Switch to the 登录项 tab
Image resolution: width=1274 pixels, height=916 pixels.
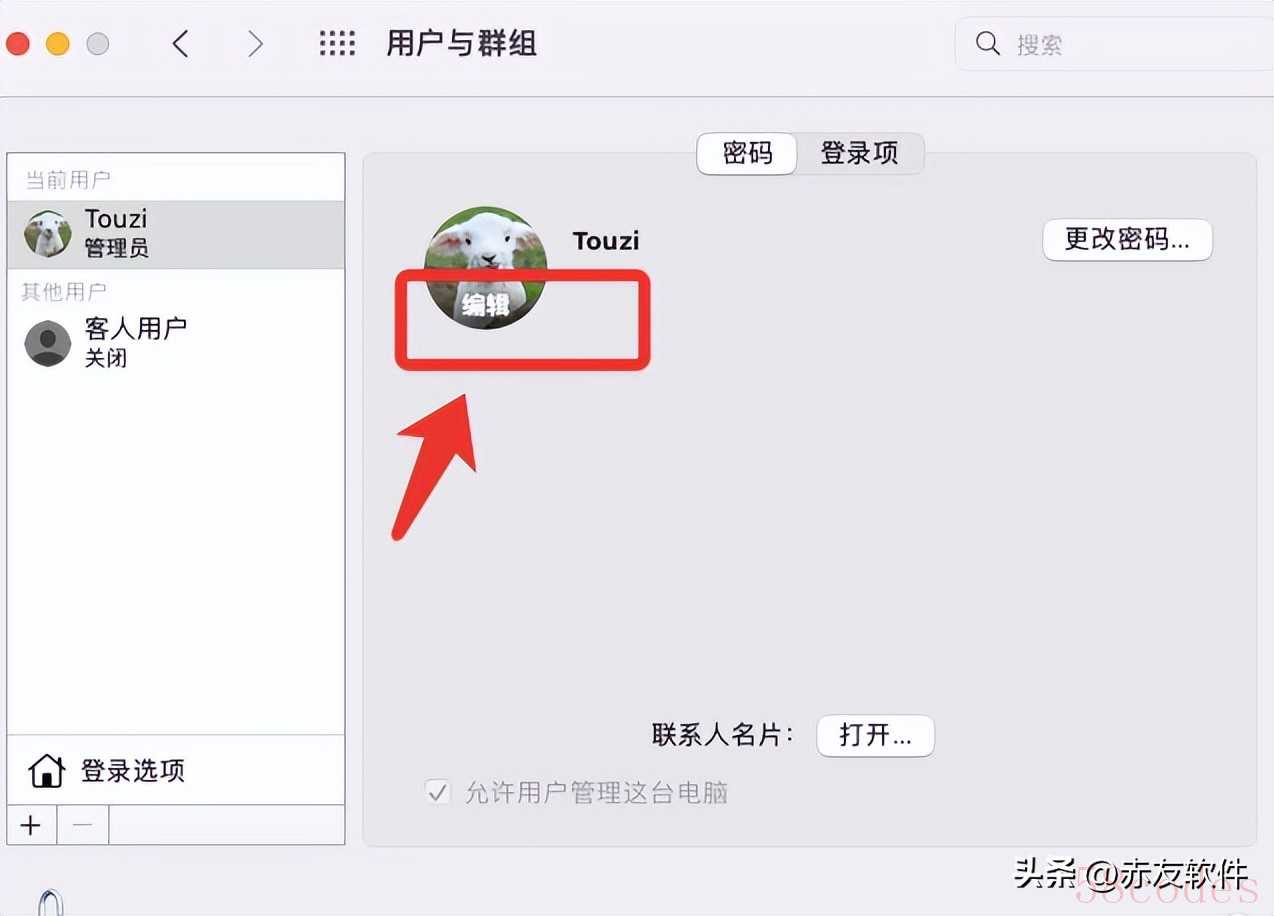860,153
